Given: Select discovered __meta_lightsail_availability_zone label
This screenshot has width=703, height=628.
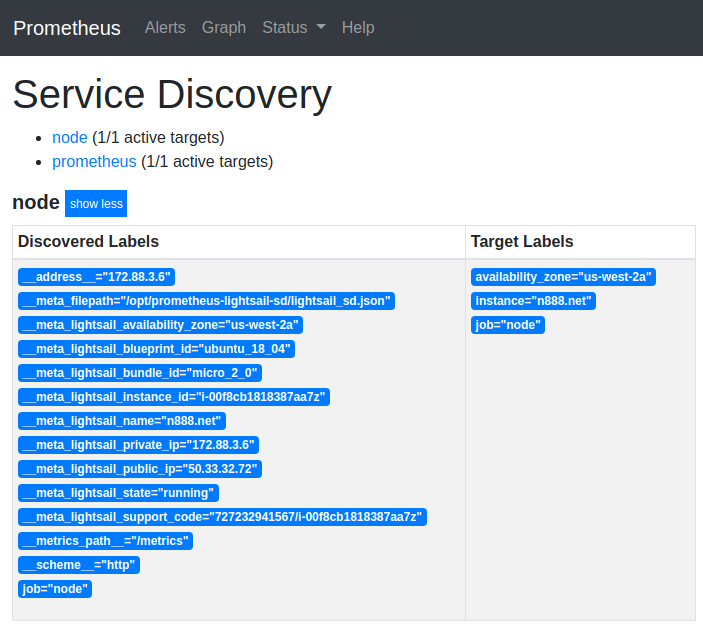Looking at the screenshot, I should 161,325.
